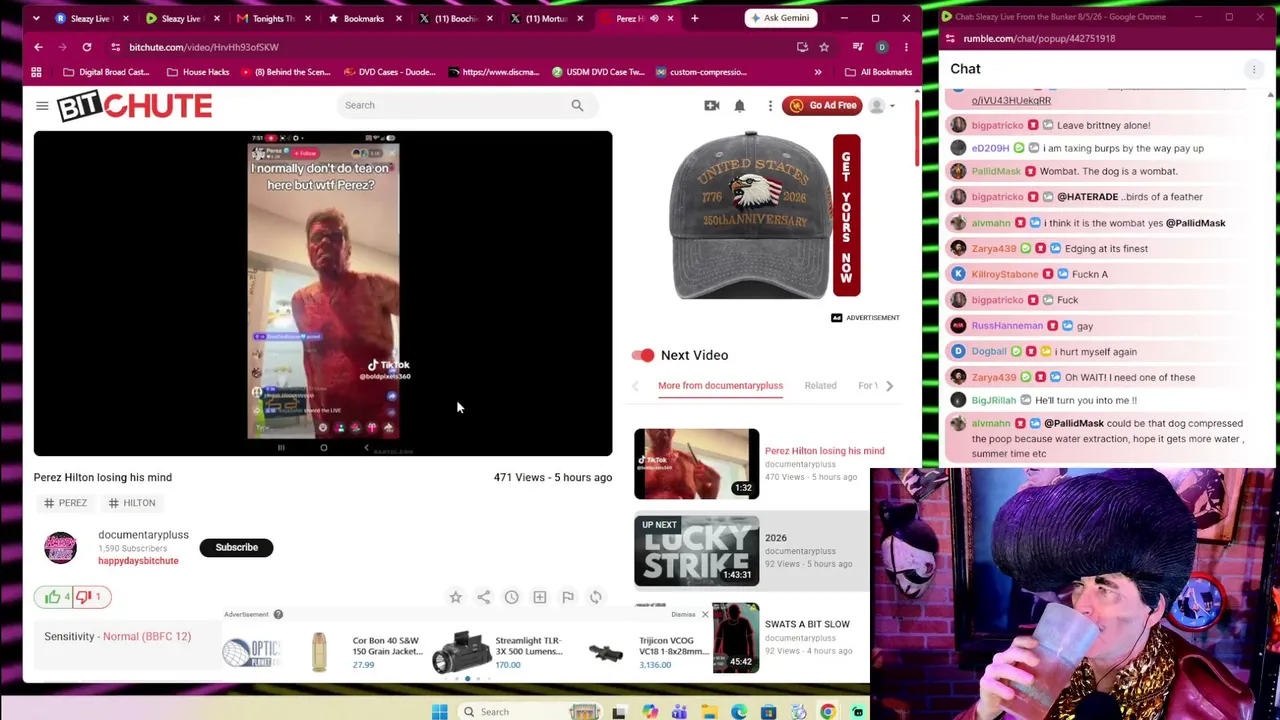Open the HILTON hashtag
1280x720 pixels.
[131, 503]
